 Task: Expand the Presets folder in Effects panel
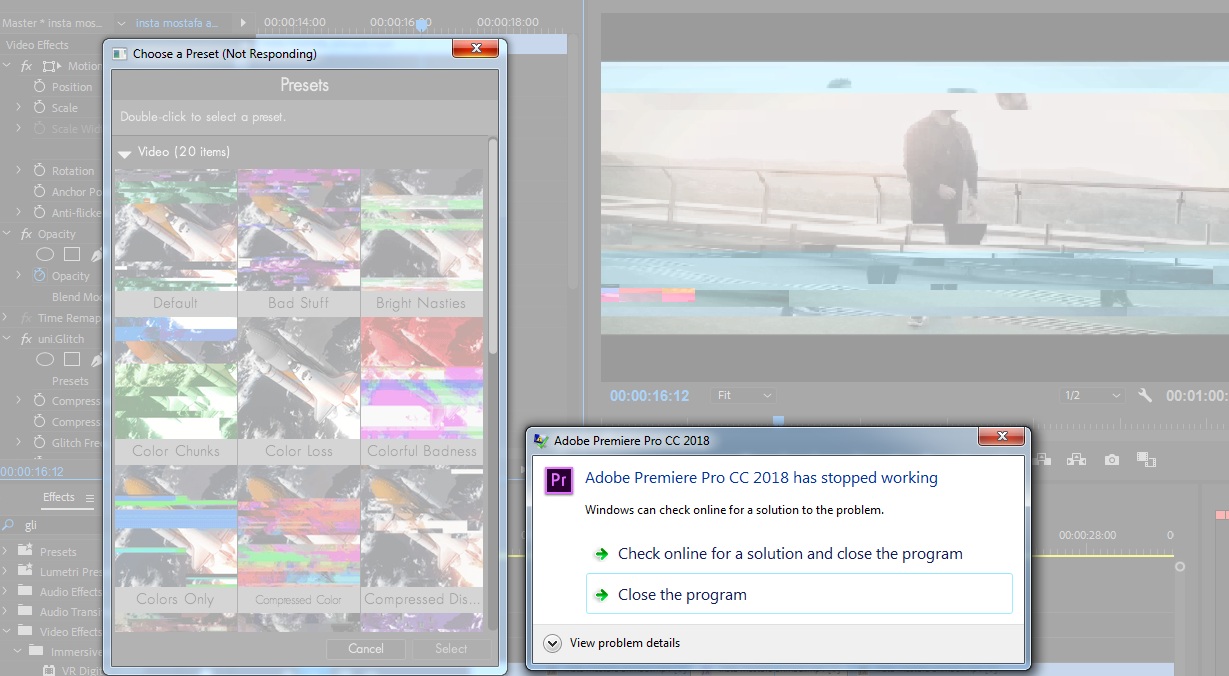[6, 551]
